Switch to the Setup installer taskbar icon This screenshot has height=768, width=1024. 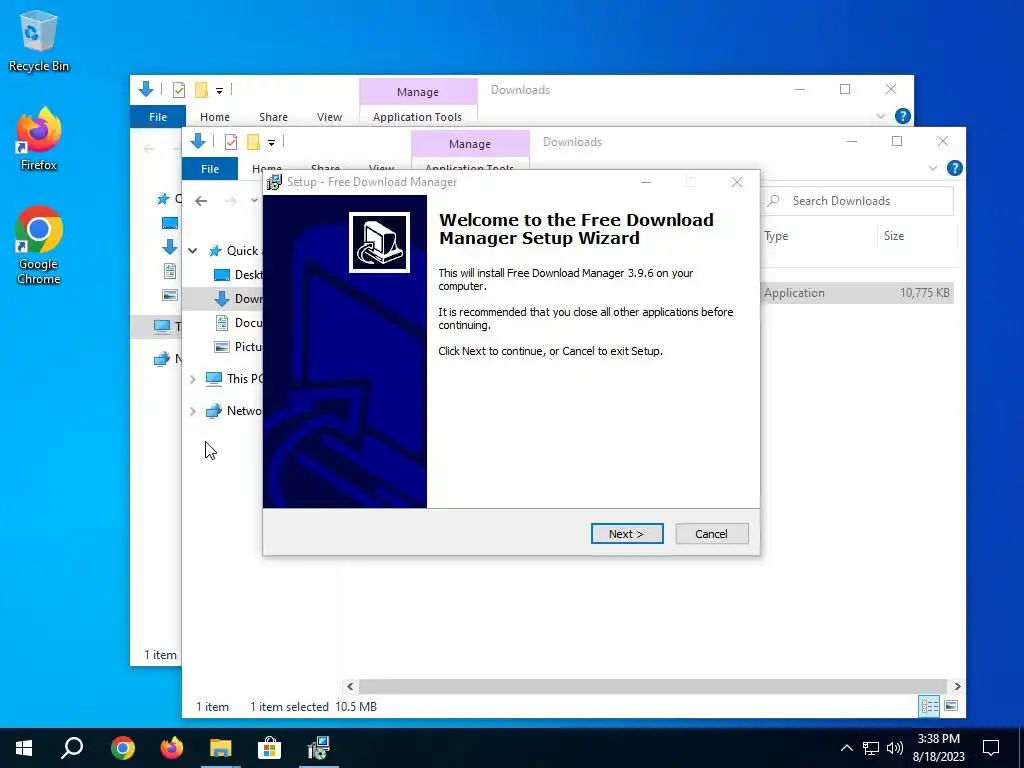coord(319,748)
